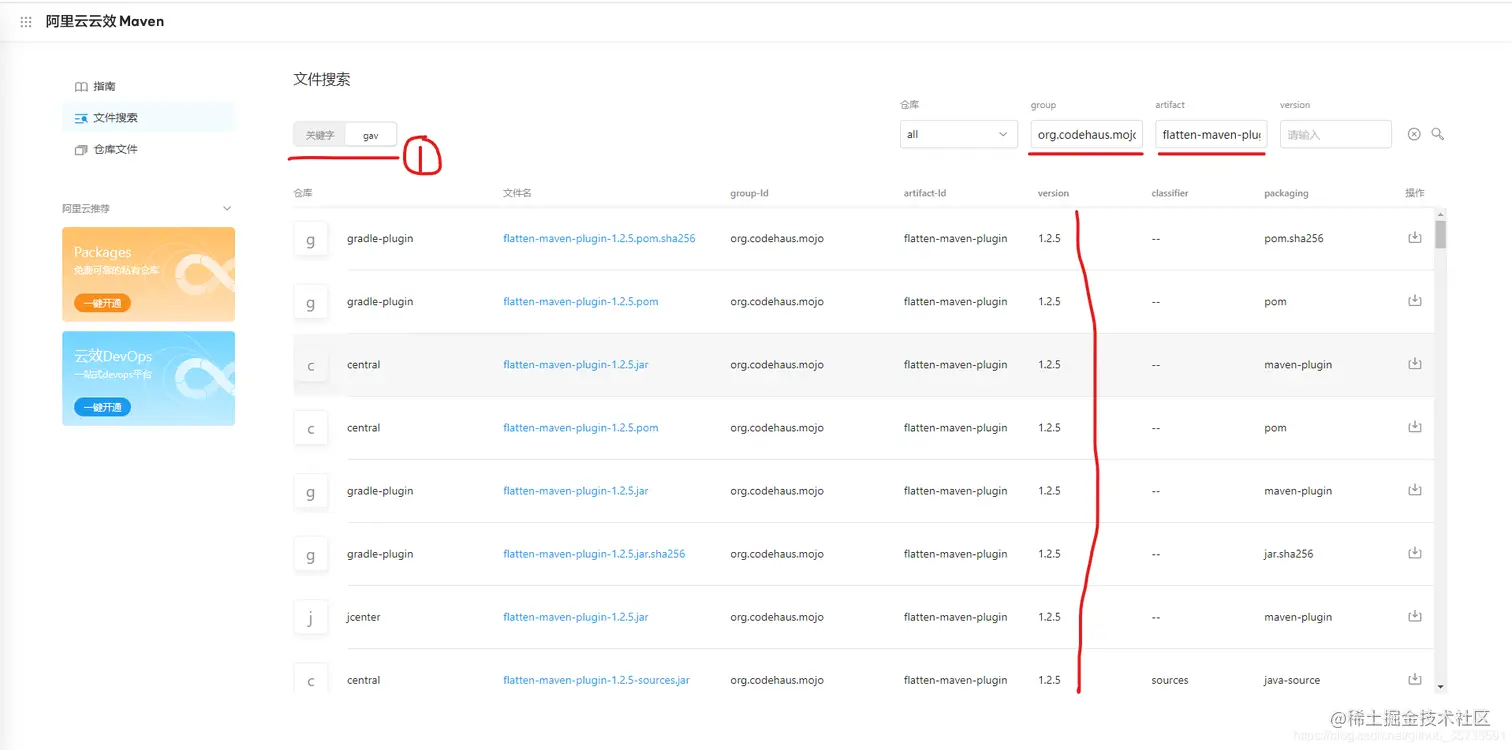Click 一键开通 on the Packages card
This screenshot has width=1512, height=750.
[x=102, y=303]
